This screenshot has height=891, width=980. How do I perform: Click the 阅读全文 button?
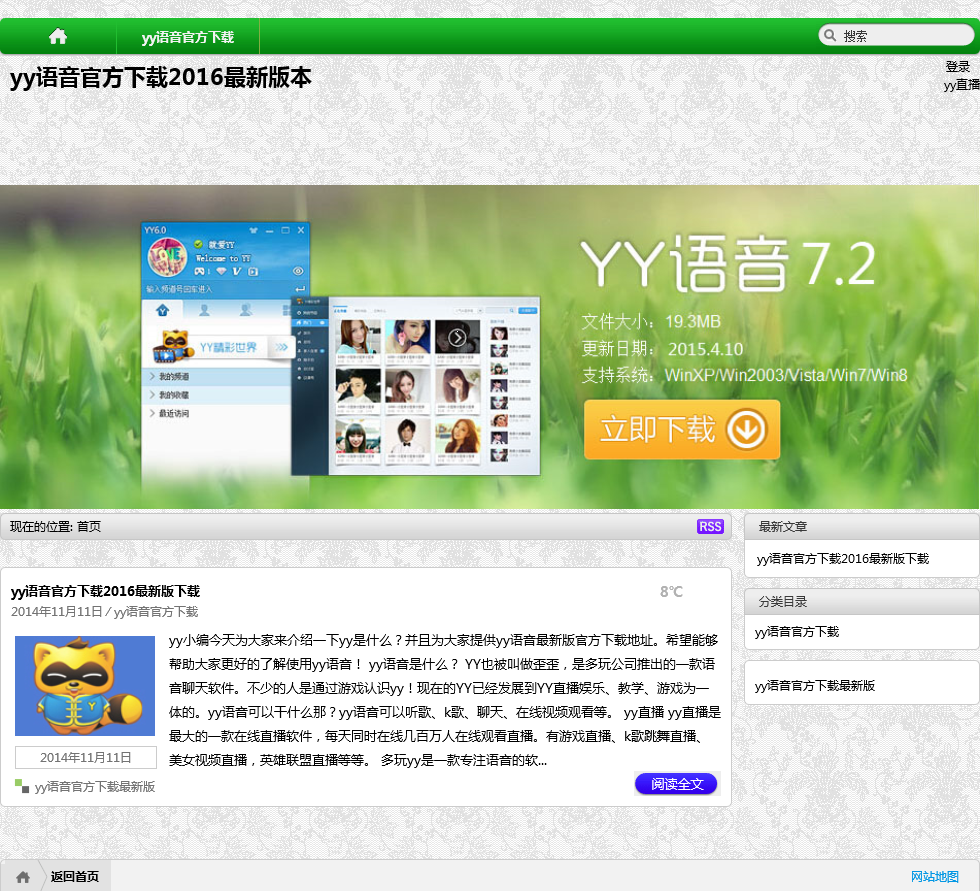point(676,784)
